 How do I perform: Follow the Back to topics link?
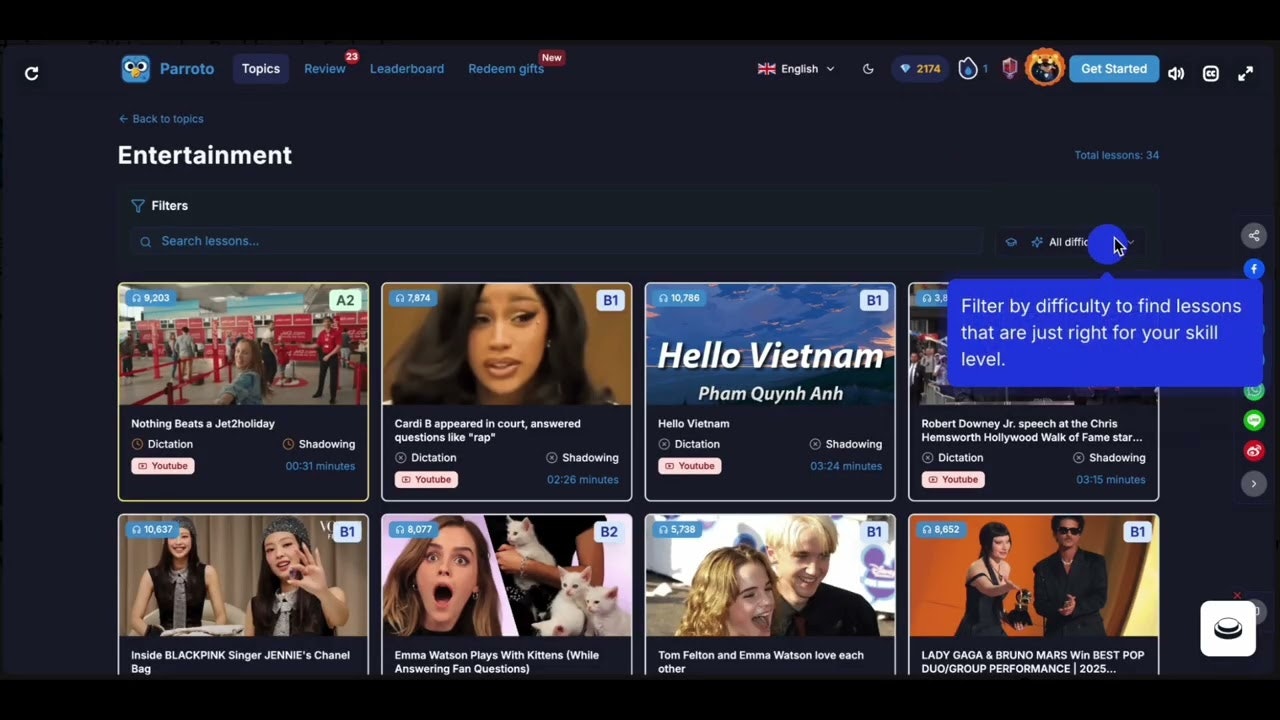pos(161,119)
